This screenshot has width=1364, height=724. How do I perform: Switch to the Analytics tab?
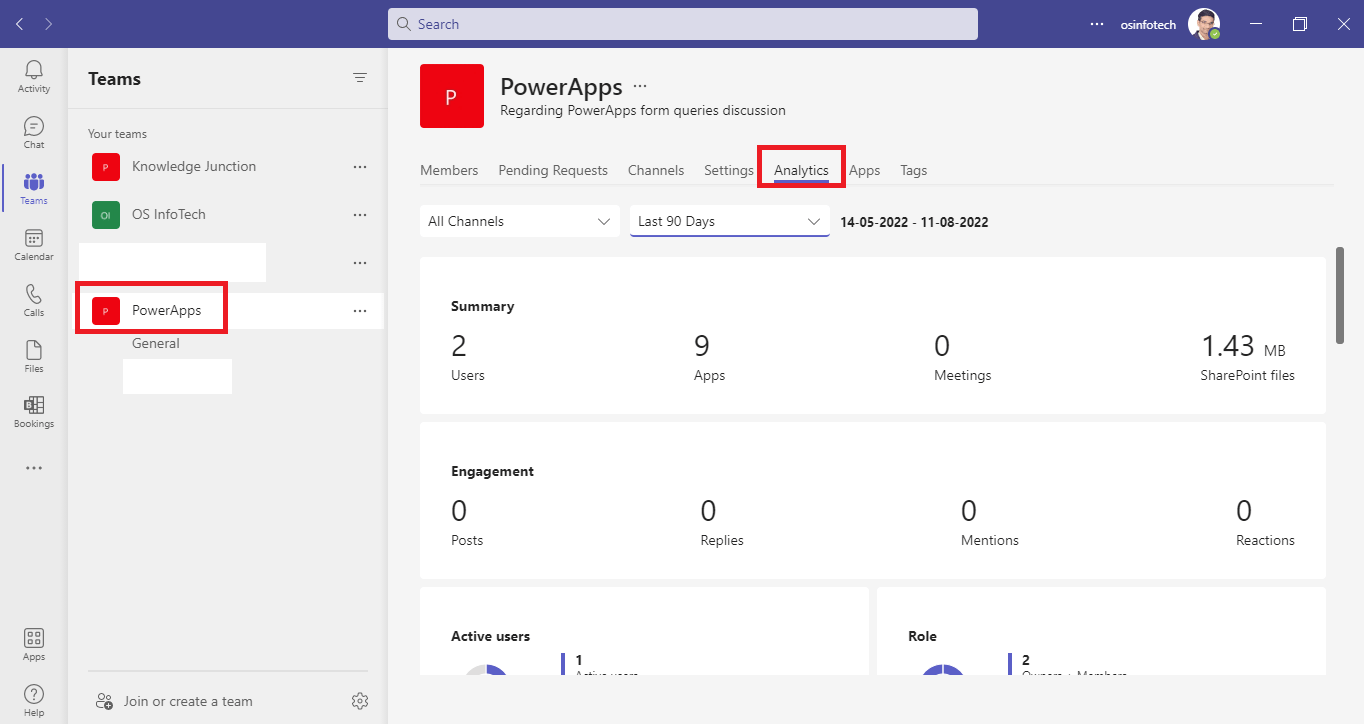tap(801, 170)
